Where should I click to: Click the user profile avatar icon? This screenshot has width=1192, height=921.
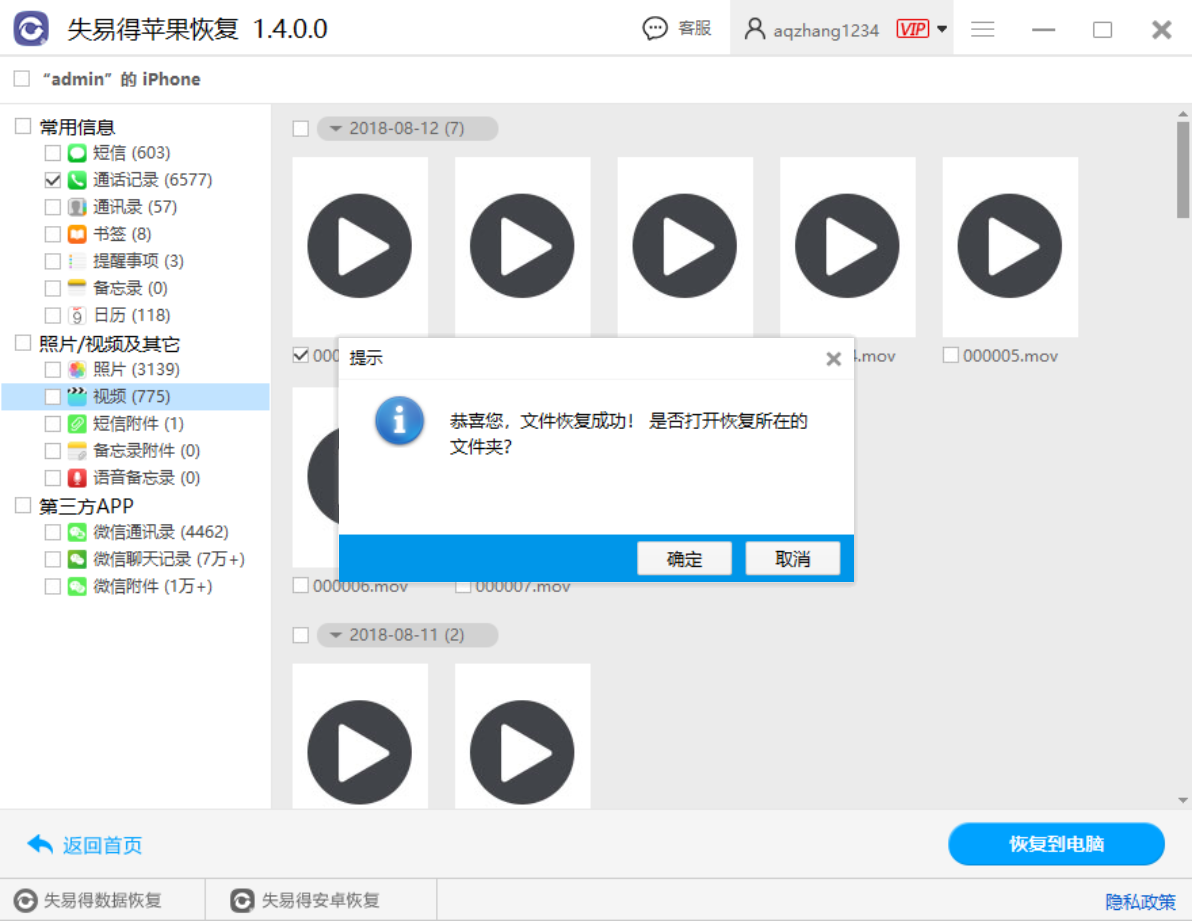(x=754, y=29)
